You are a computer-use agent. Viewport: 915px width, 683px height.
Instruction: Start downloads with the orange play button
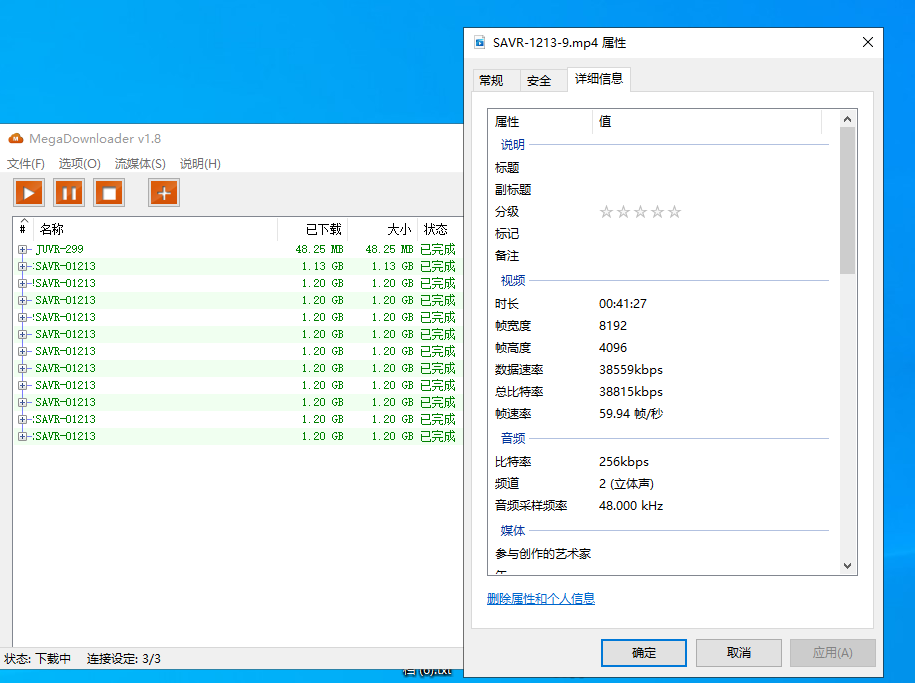[x=29, y=193]
